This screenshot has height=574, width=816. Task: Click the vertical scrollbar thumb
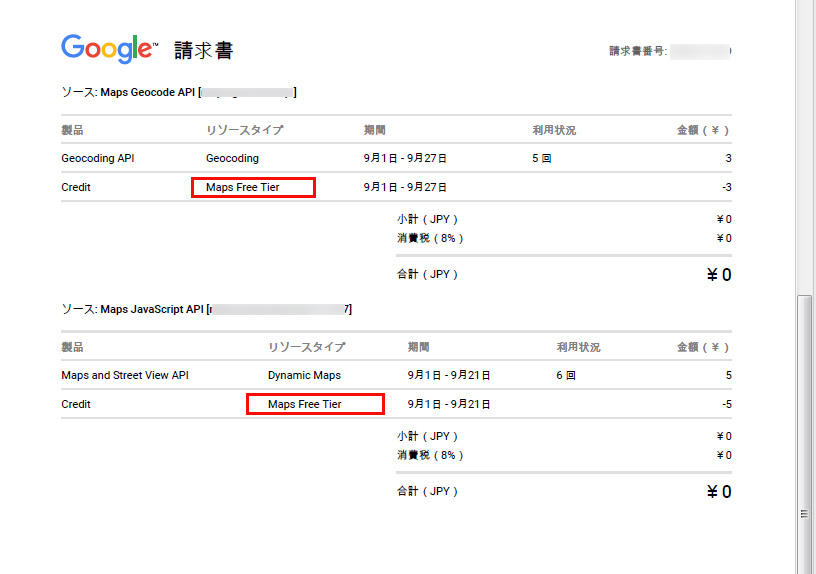pos(805,435)
